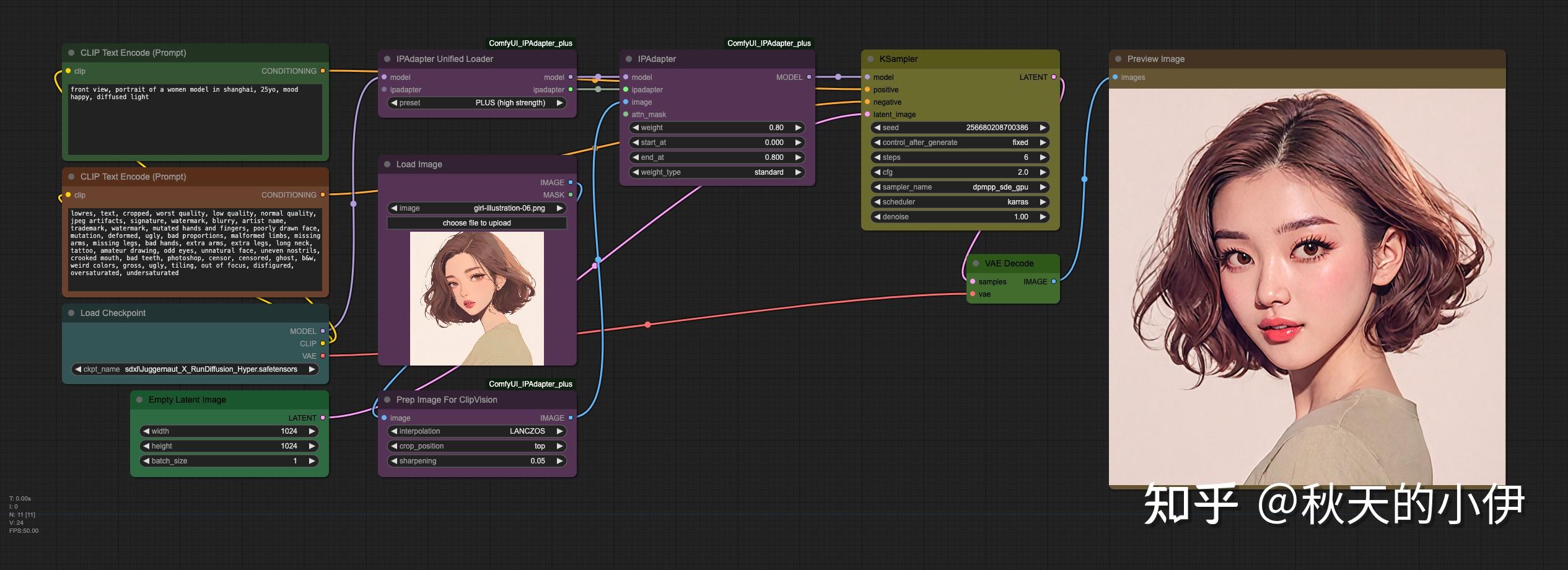Open the scheduler dropdown set to karras
The height and width of the screenshot is (570, 1568).
tap(960, 202)
